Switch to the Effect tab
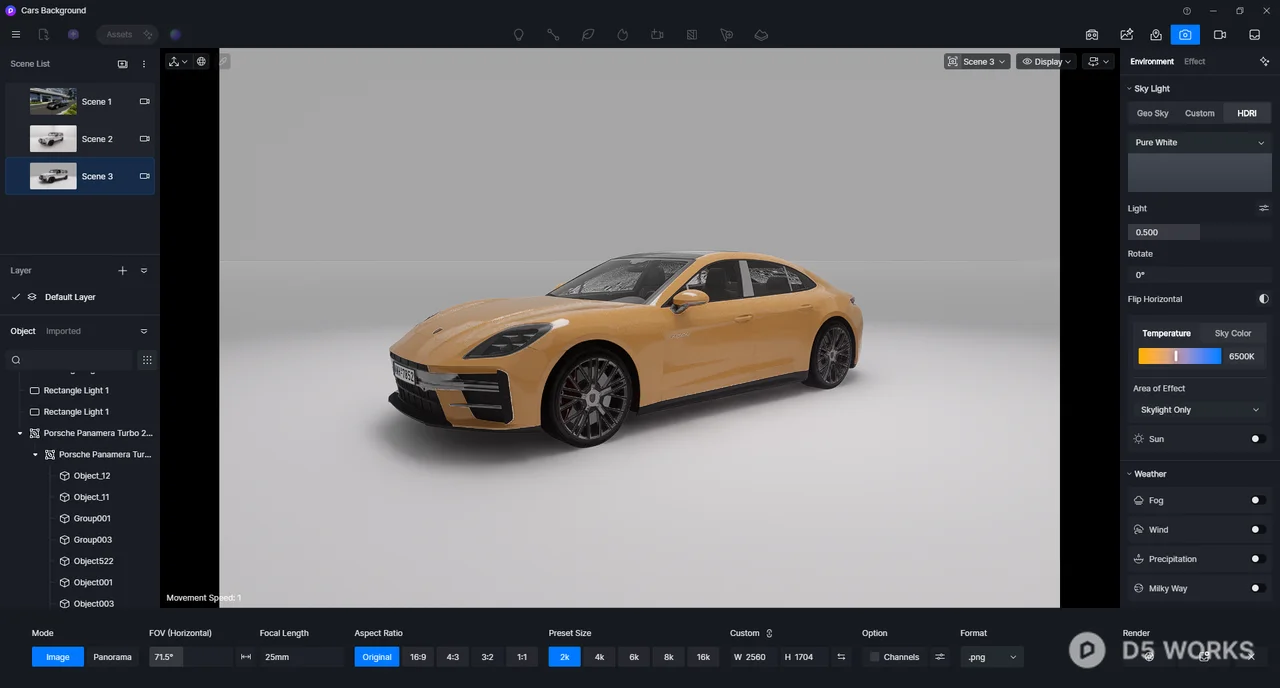 tap(1195, 62)
